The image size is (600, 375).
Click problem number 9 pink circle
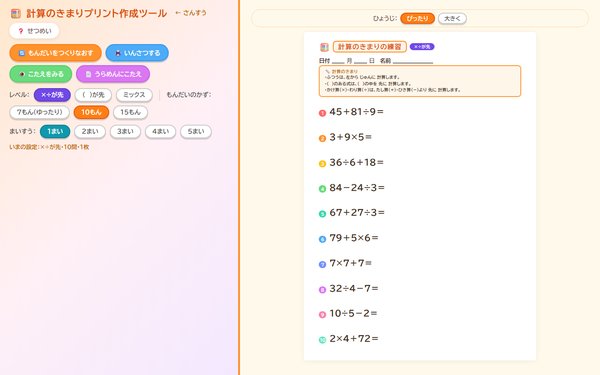pyautogui.click(x=322, y=315)
